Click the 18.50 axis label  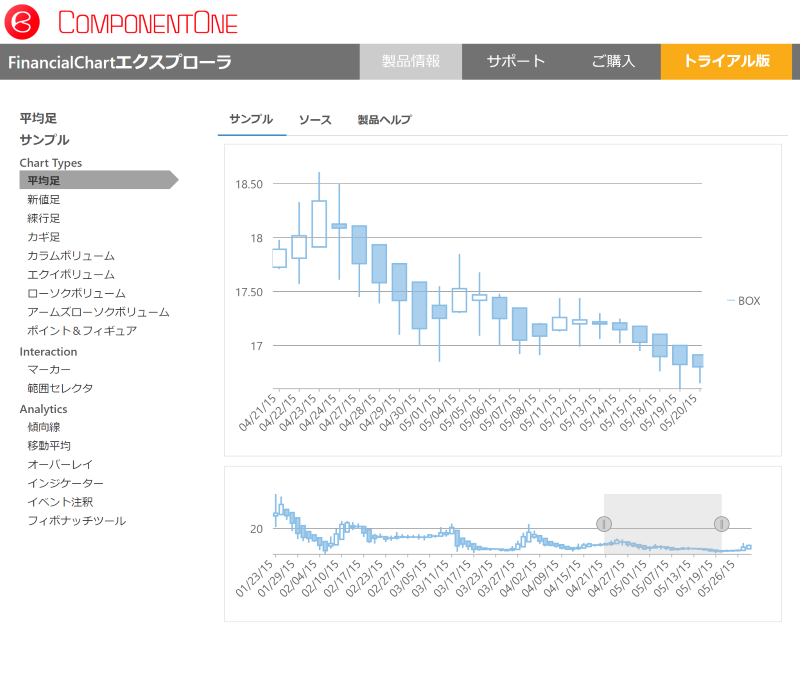click(249, 184)
